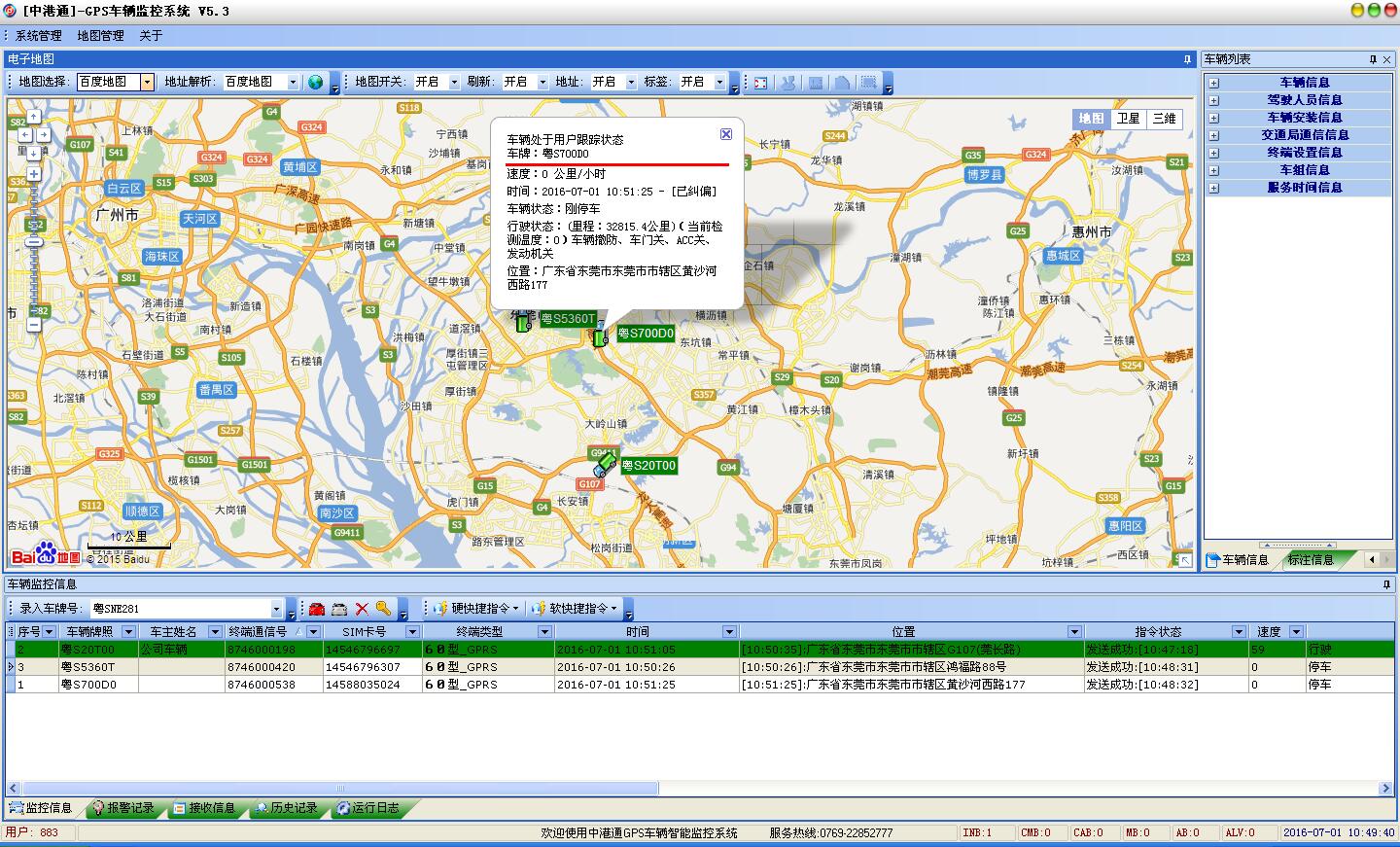Open 硬快捷指令 dropdown menu
This screenshot has height=847, width=1400.
pyautogui.click(x=474, y=609)
